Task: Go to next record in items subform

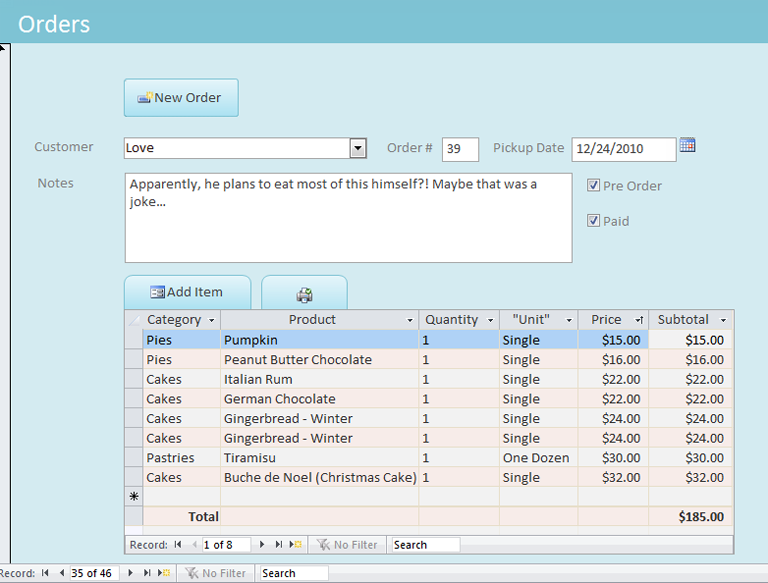Action: [x=263, y=545]
